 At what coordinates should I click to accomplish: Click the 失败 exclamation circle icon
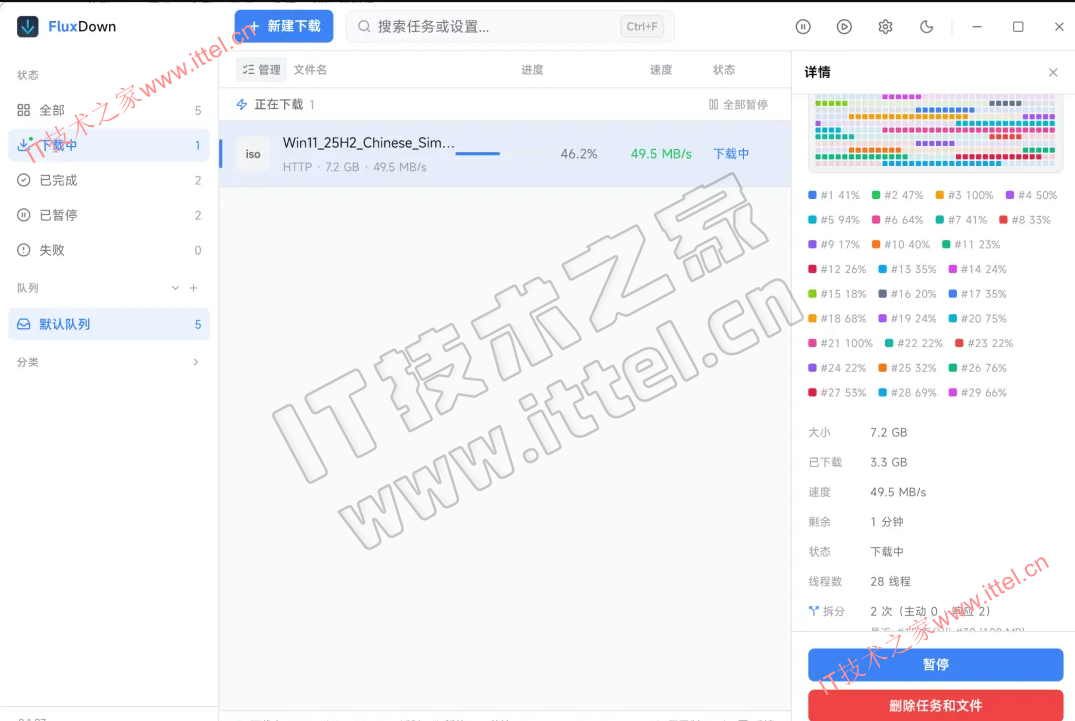[x=23, y=249]
